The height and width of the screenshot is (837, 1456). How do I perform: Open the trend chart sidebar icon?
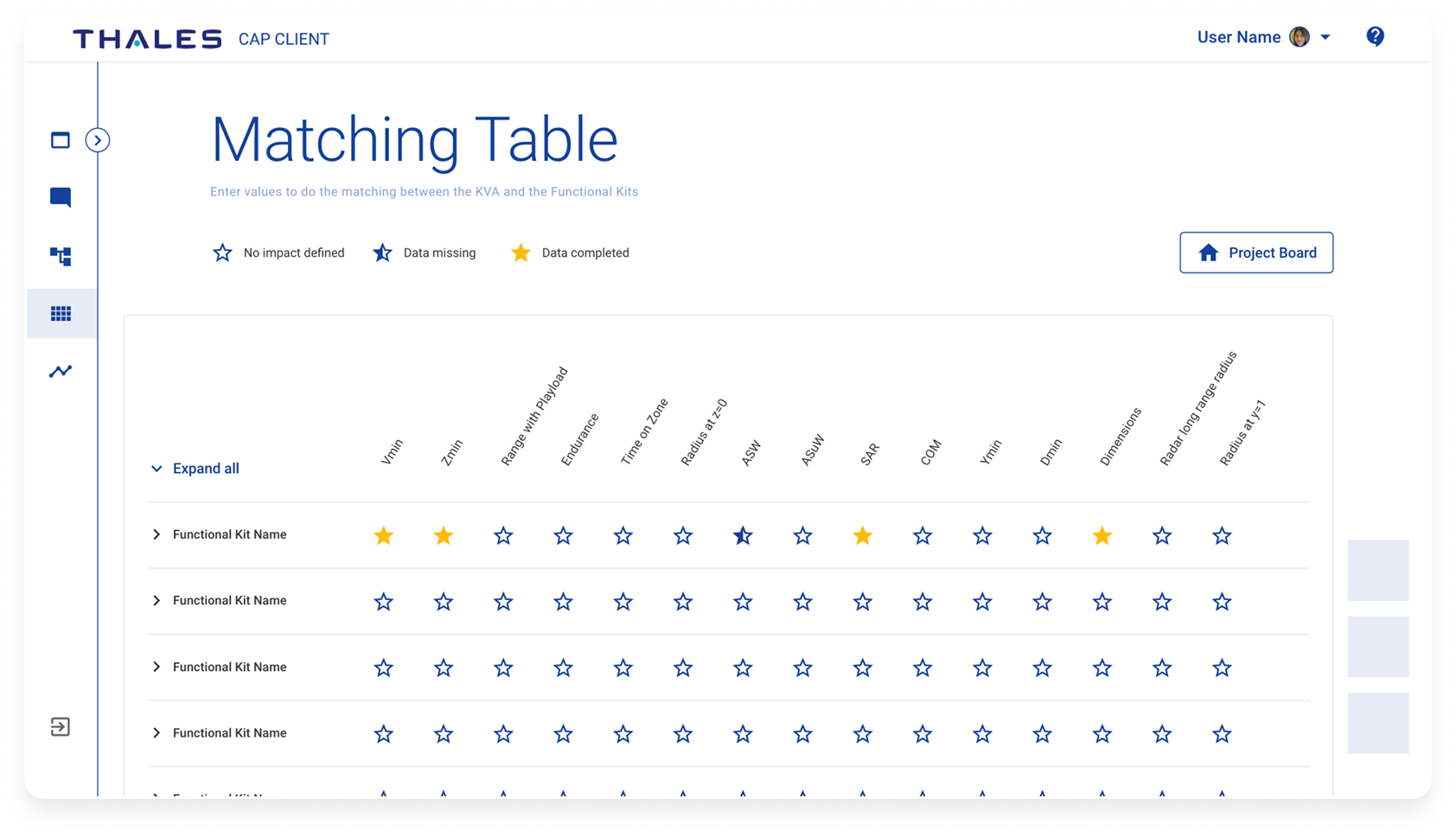[61, 371]
